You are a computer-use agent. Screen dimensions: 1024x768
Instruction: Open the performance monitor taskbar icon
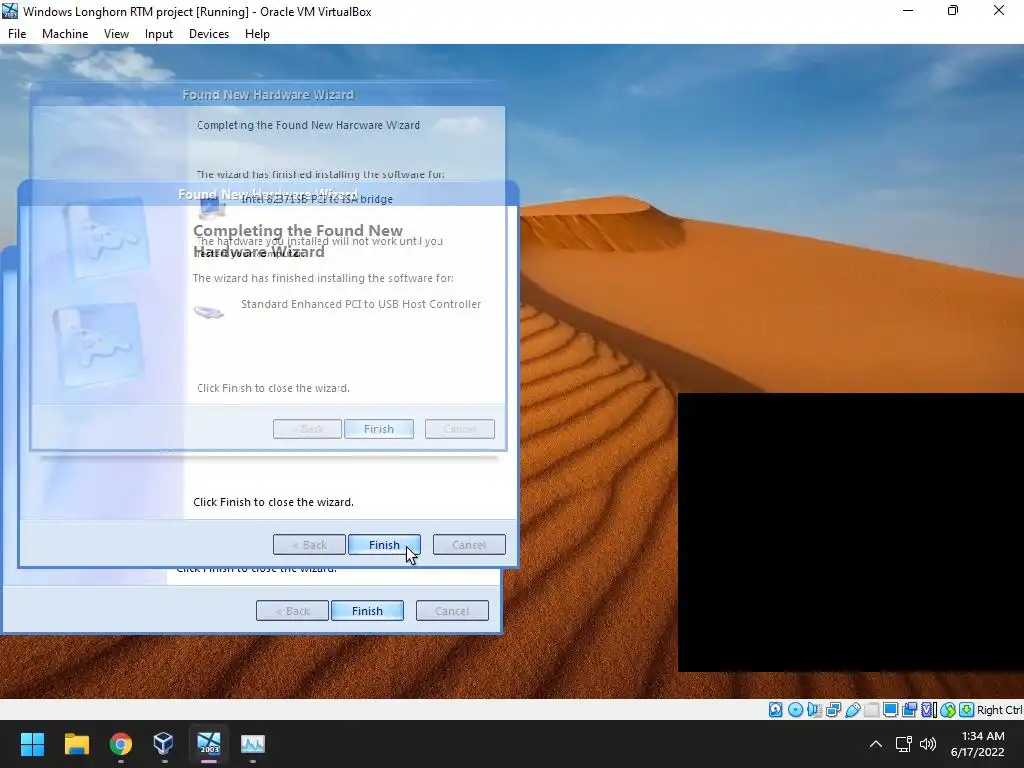tap(253, 744)
